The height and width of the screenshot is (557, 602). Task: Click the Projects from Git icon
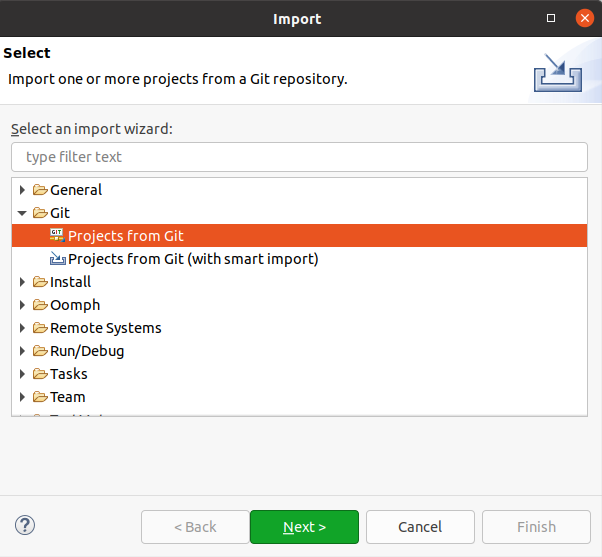(57, 236)
